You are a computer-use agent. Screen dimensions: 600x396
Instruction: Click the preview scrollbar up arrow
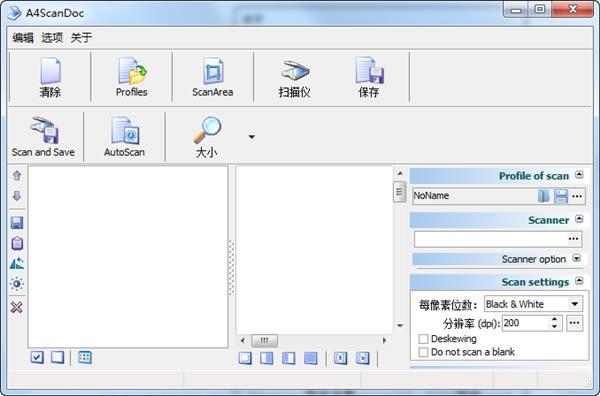coord(400,174)
